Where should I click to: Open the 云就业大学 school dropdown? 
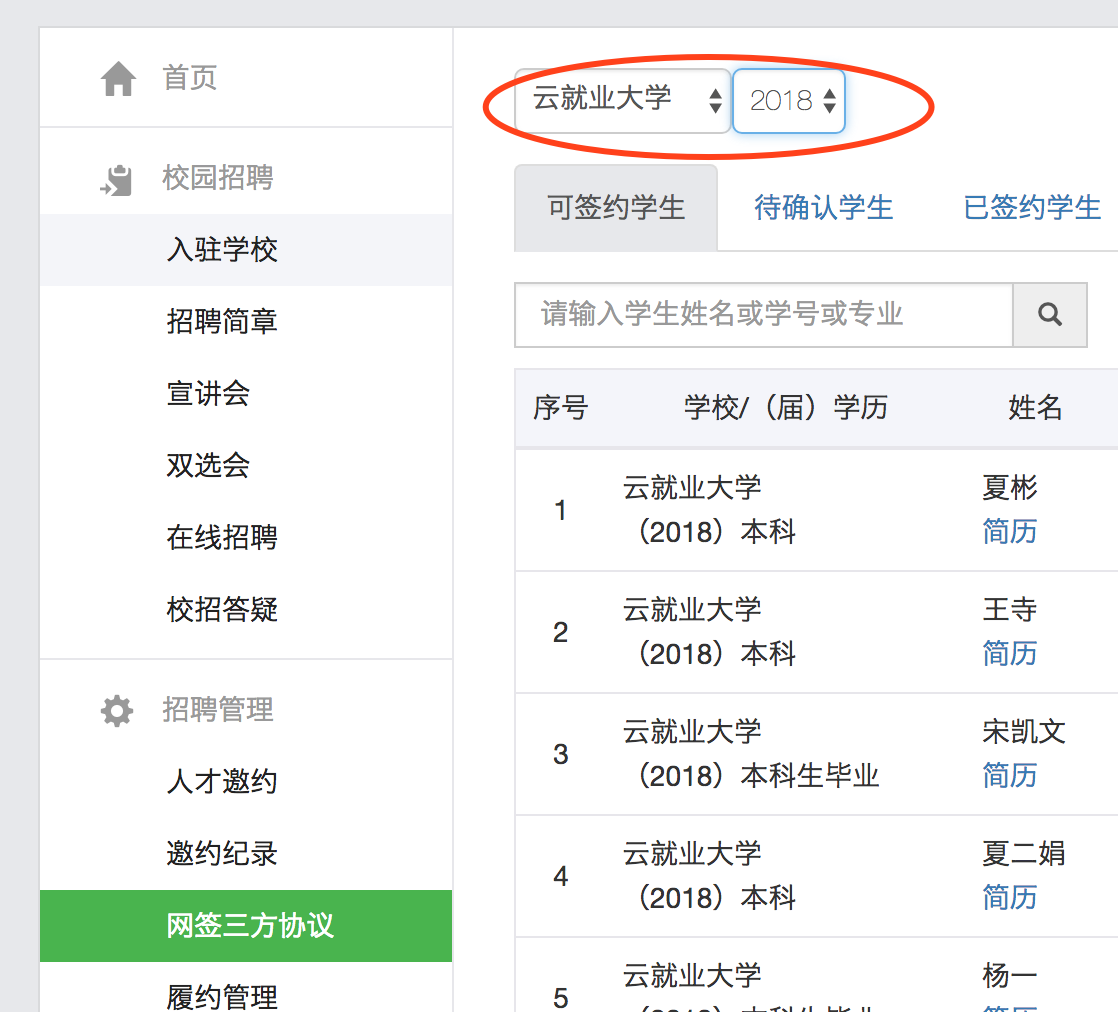click(622, 100)
